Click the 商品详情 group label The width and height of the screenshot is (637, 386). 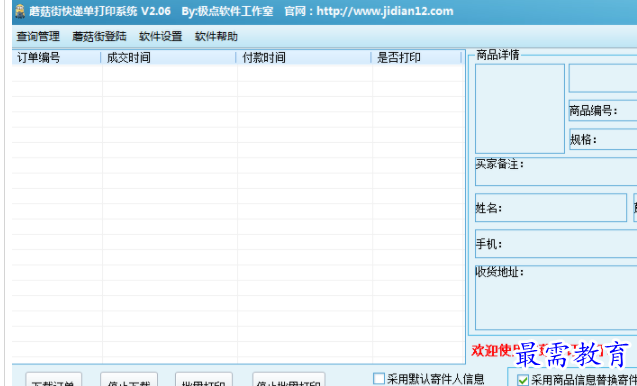click(498, 54)
